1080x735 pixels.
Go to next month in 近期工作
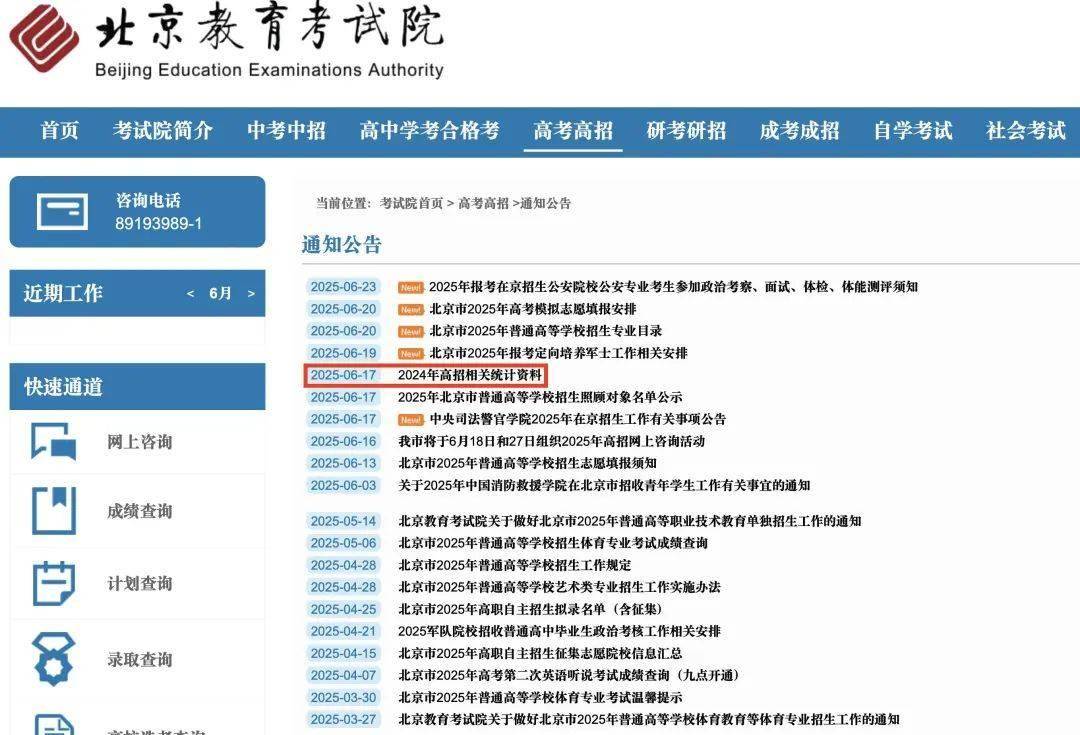pyautogui.click(x=251, y=293)
